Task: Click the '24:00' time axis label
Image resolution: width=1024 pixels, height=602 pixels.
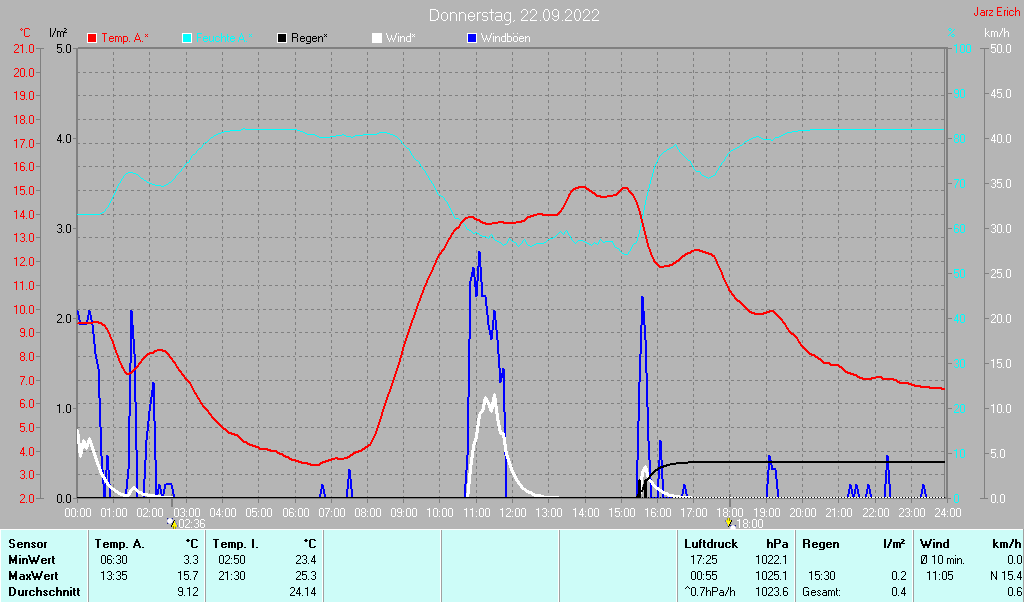Action: coord(947,513)
